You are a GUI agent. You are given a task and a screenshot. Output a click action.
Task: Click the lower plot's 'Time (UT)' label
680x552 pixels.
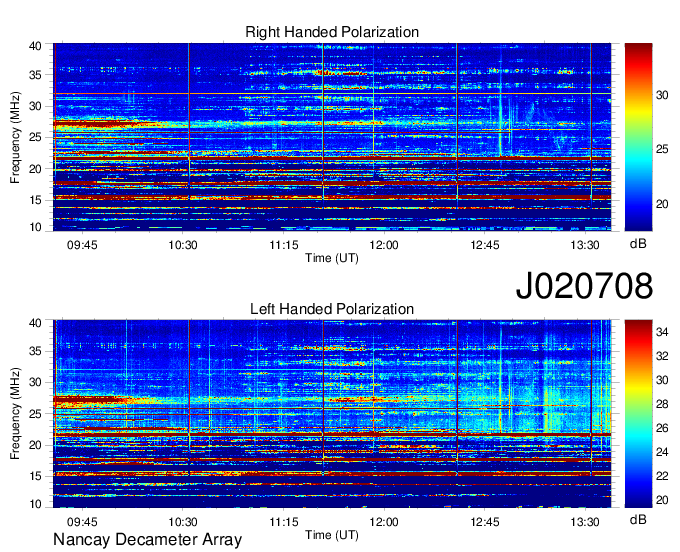[332, 535]
